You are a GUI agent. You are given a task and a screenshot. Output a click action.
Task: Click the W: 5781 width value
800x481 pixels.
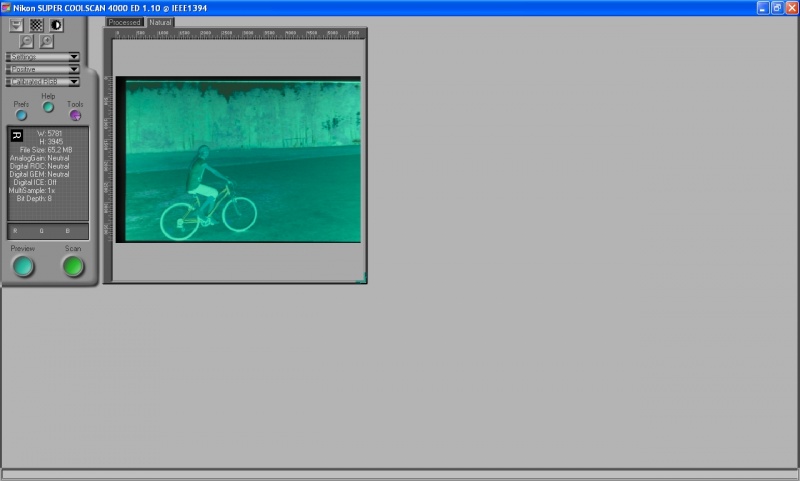(50, 134)
